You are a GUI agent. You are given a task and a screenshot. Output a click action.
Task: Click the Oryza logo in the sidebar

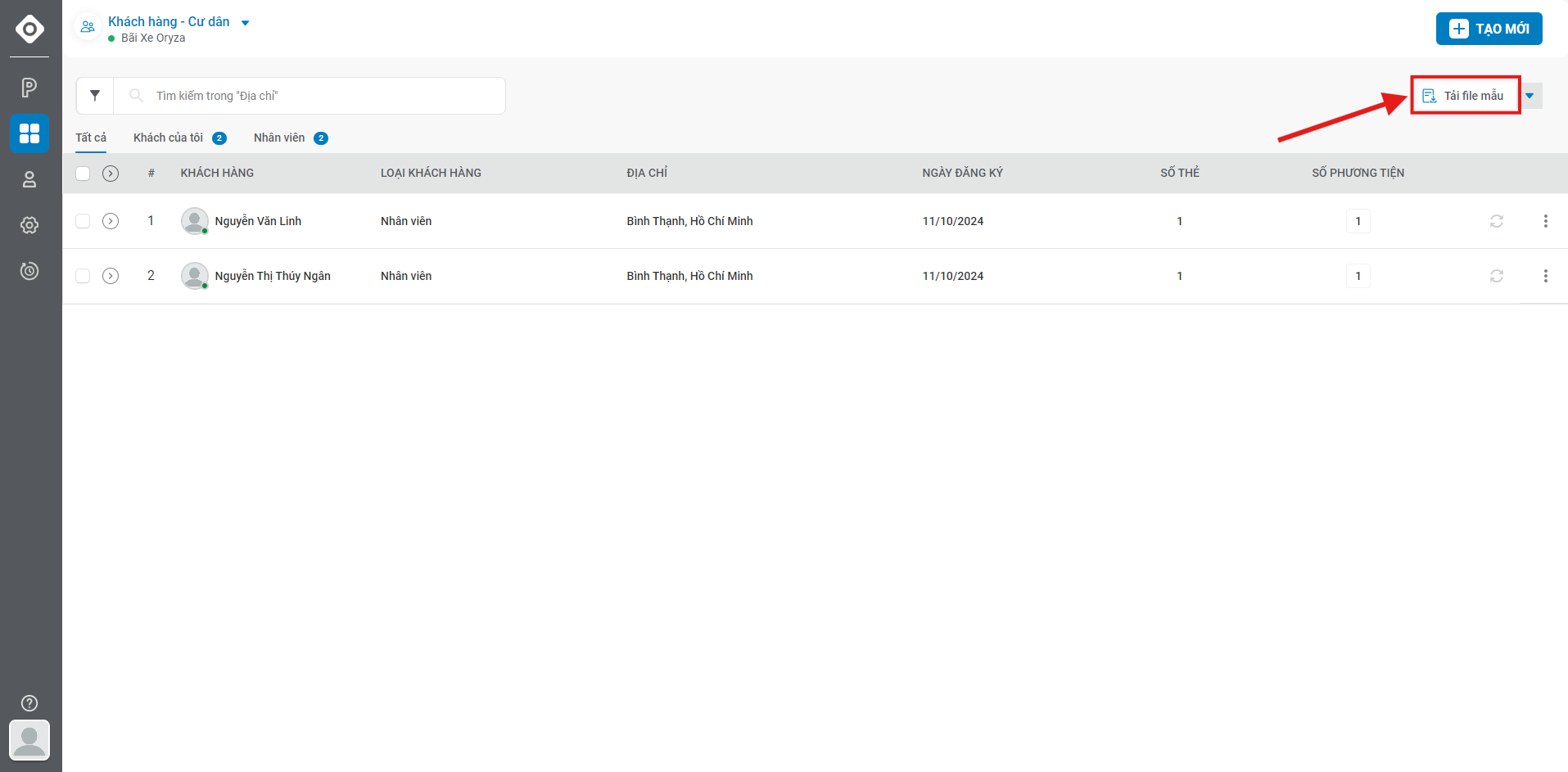click(29, 29)
